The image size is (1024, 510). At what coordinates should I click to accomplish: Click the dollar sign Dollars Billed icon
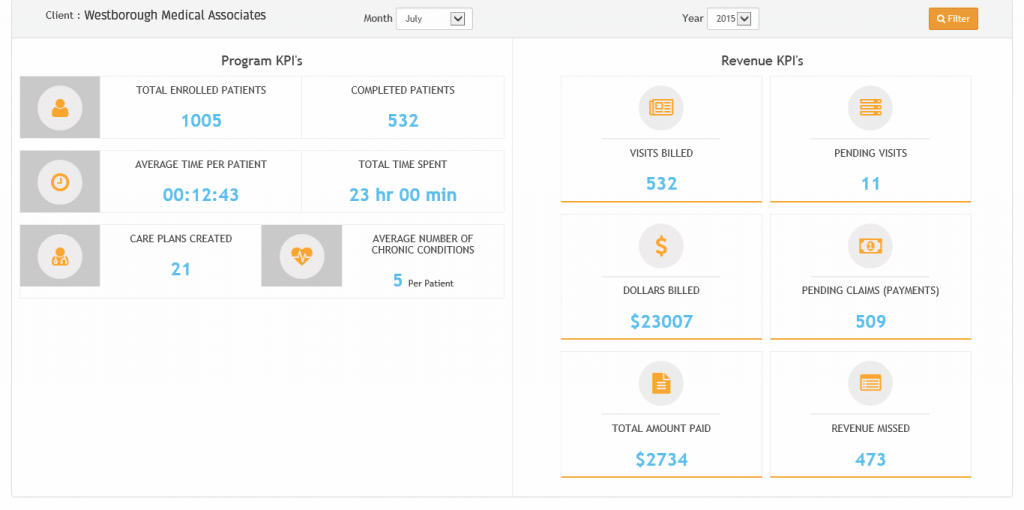coord(661,246)
